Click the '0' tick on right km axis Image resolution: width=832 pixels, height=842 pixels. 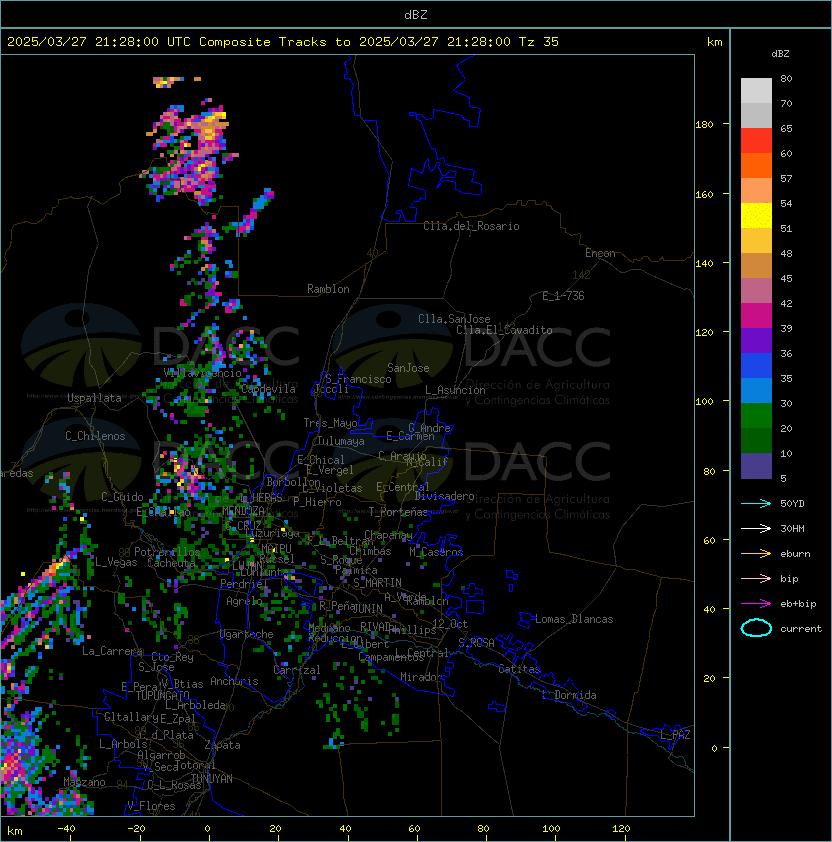(714, 749)
